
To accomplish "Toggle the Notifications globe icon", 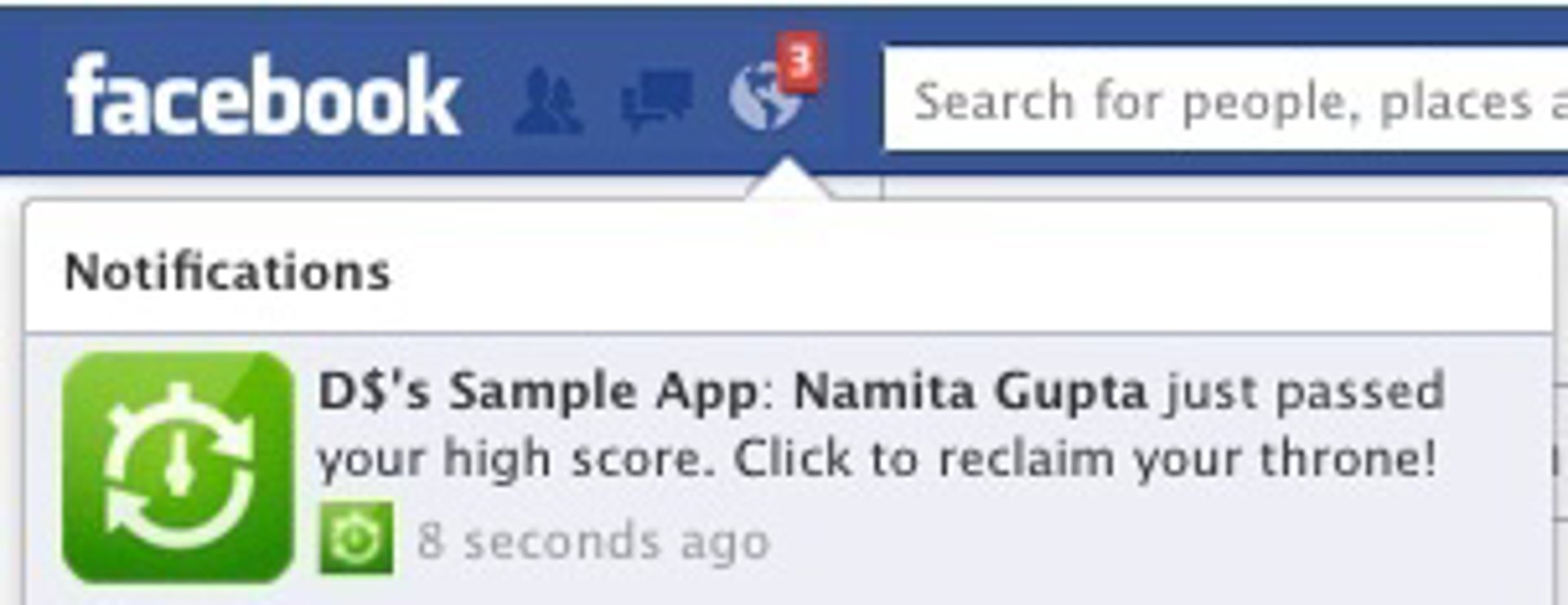I will (764, 98).
